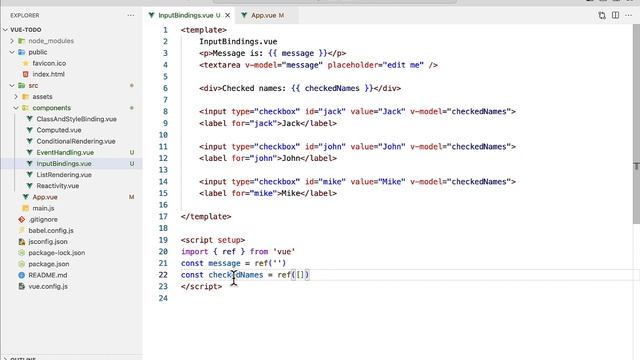Expand the Outline panel section
This screenshot has height=360, width=640.
click(x=5, y=358)
